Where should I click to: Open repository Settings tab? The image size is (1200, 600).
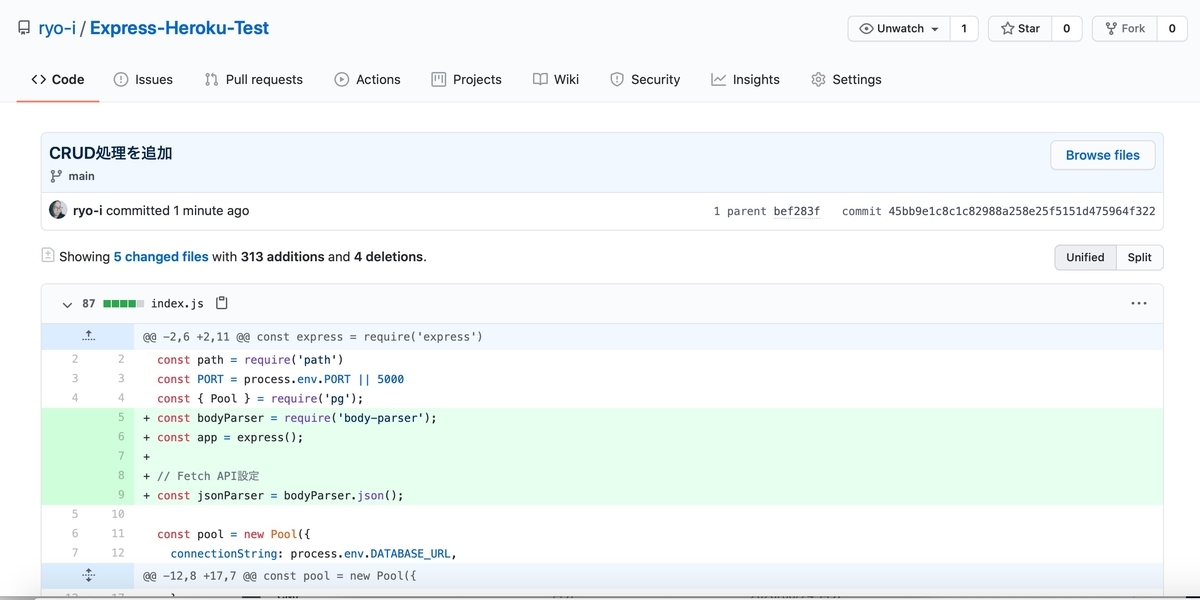pos(846,79)
